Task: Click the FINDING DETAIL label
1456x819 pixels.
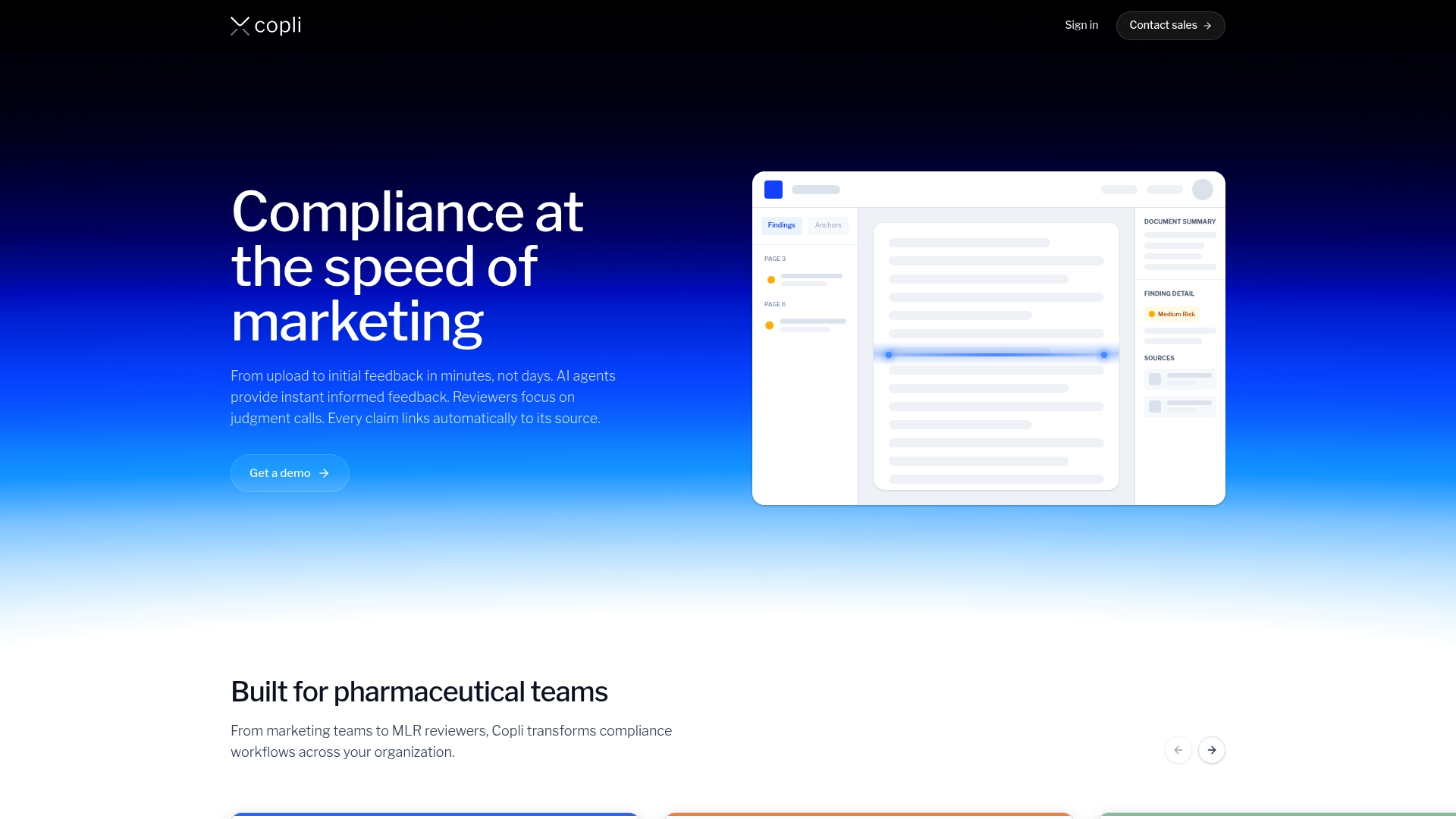Action: 1169,293
